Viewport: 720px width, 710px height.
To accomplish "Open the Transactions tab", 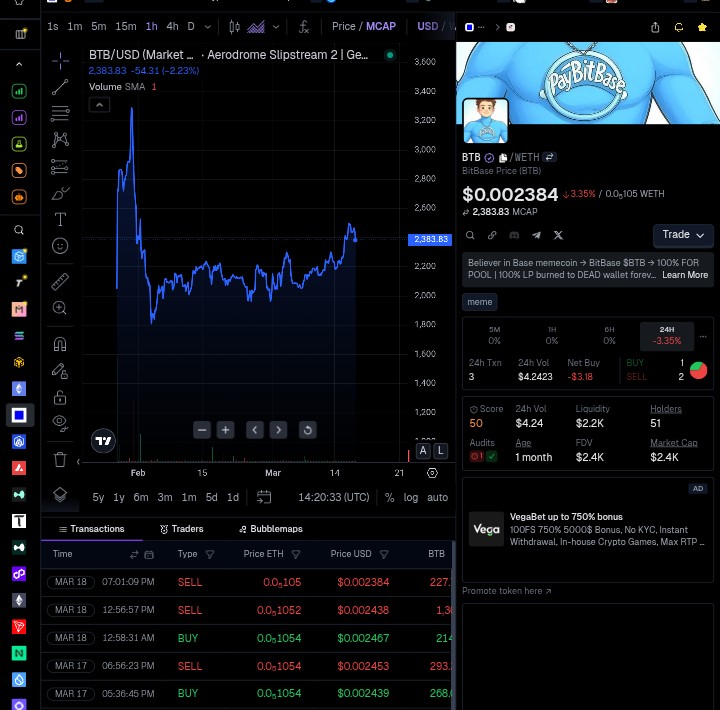I will click(92, 529).
